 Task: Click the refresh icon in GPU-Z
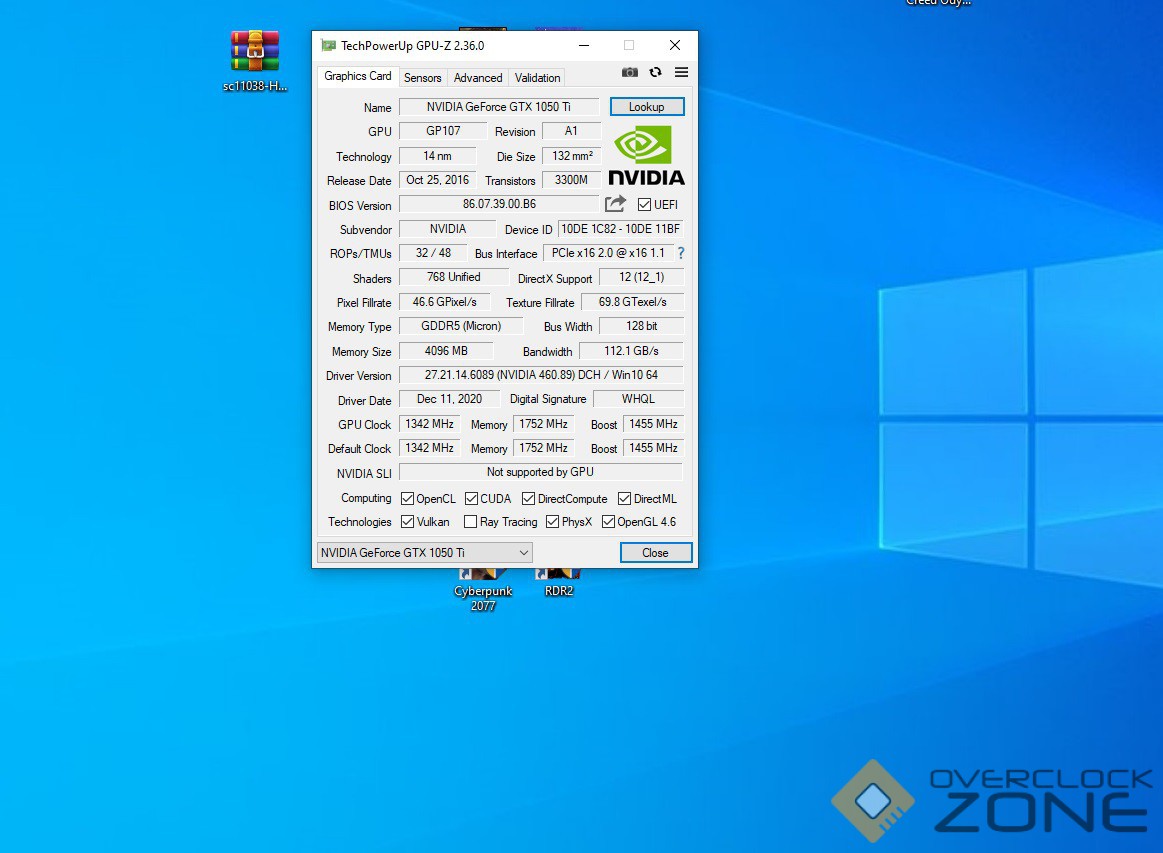pyautogui.click(x=655, y=72)
